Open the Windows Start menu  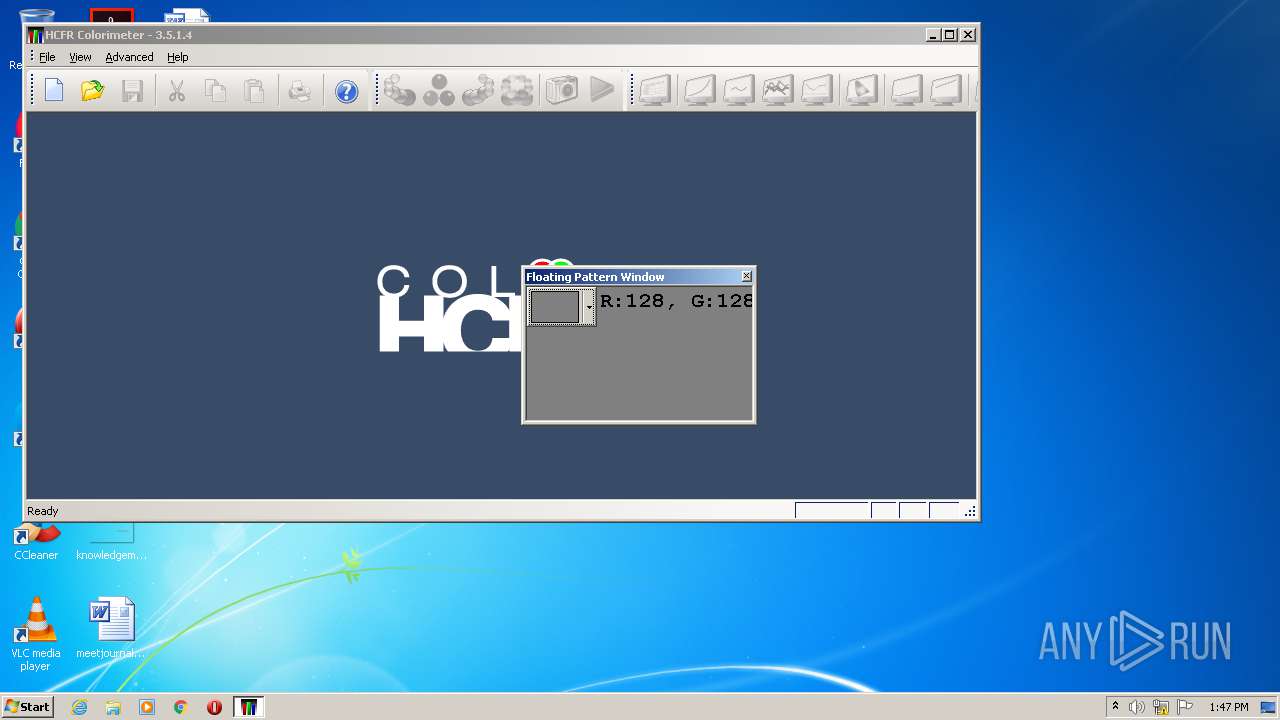pyautogui.click(x=27, y=707)
